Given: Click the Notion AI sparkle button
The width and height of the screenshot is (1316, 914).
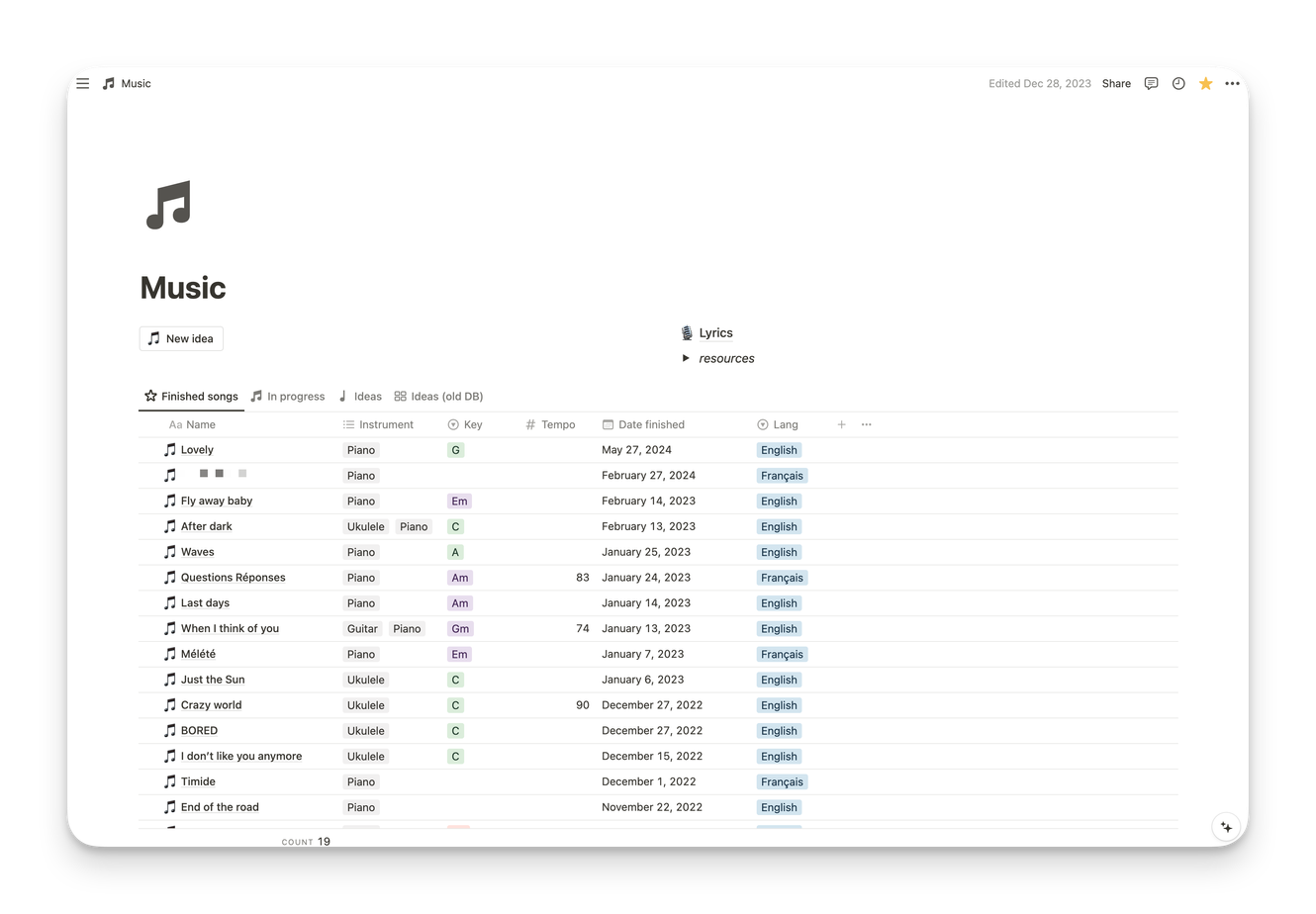Looking at the screenshot, I should [x=1226, y=827].
